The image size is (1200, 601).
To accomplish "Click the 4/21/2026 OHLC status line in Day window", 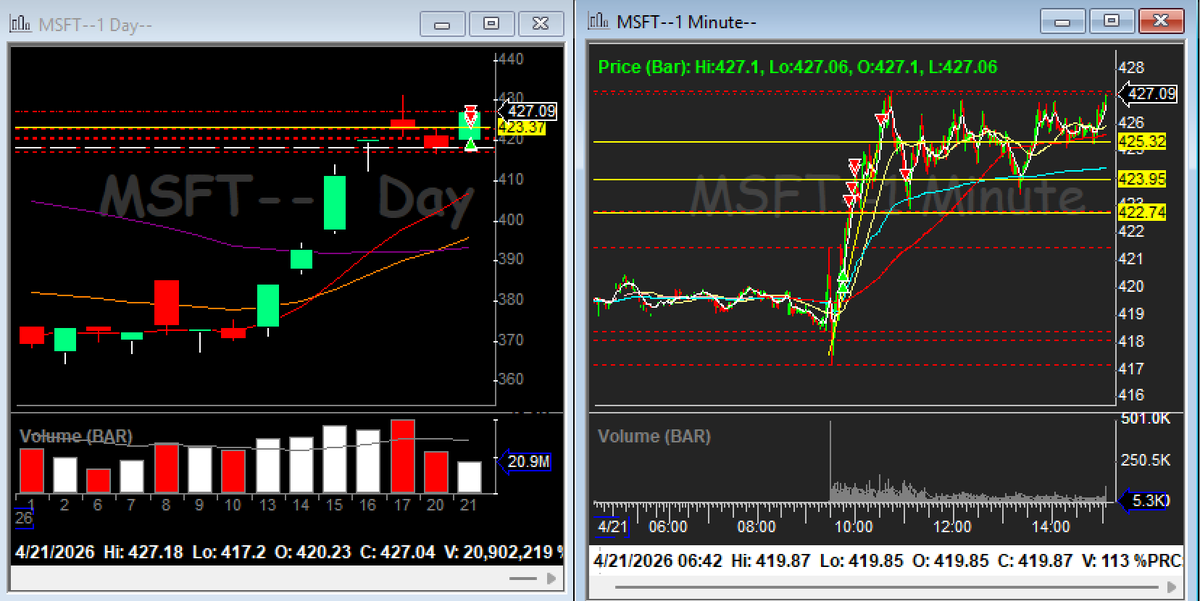I will [290, 550].
